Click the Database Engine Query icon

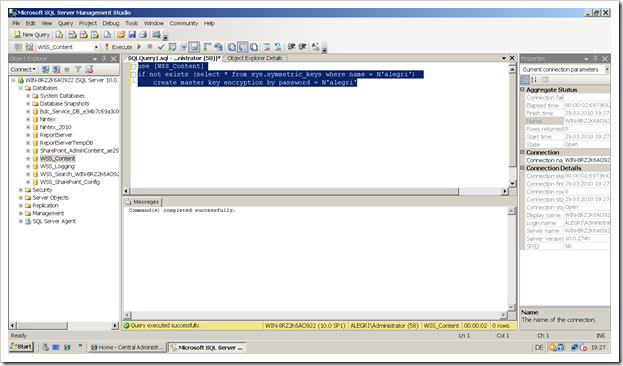59,35
